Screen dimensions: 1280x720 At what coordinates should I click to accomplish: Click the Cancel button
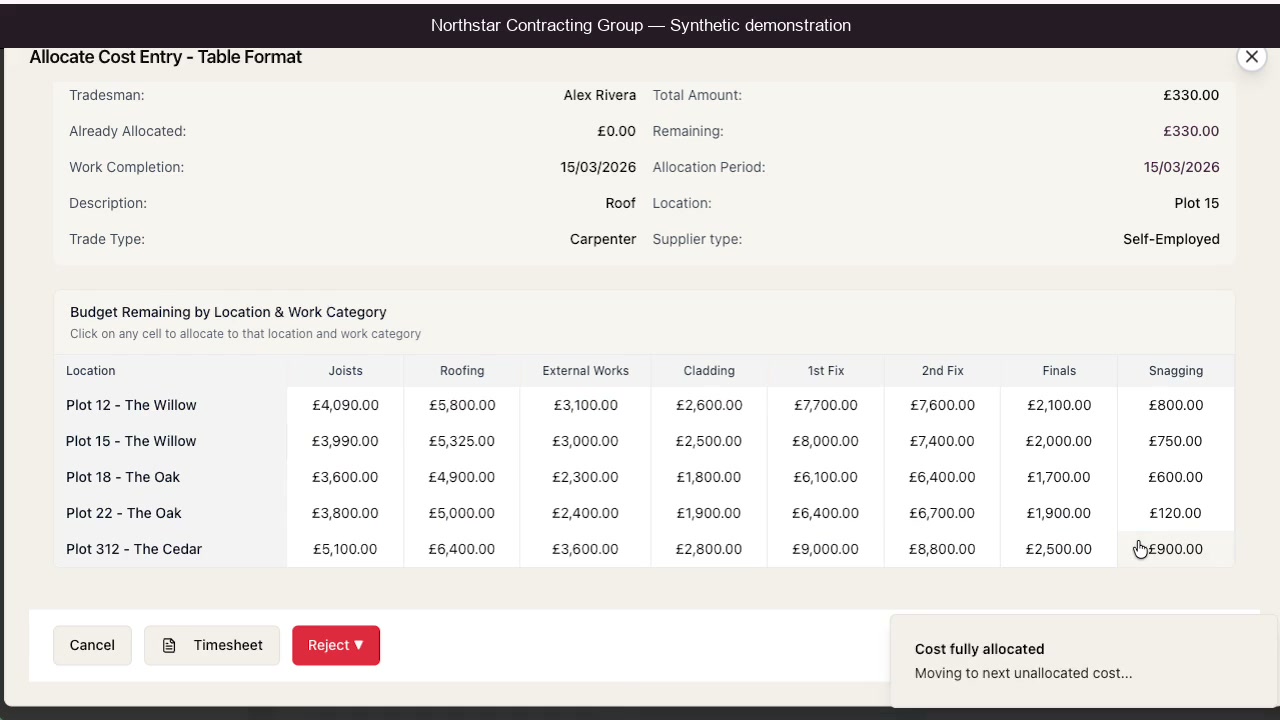(x=92, y=645)
